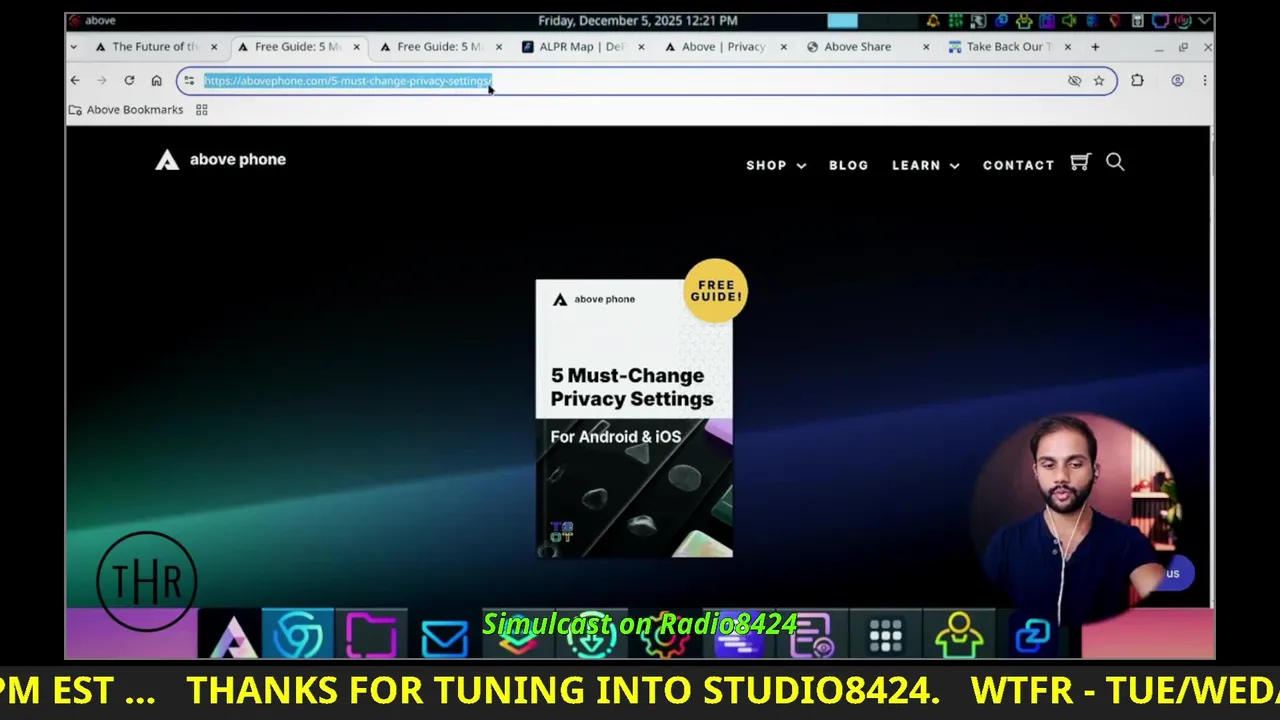Expand the LEARN menu
Screen dimensions: 1280x720
click(926, 165)
